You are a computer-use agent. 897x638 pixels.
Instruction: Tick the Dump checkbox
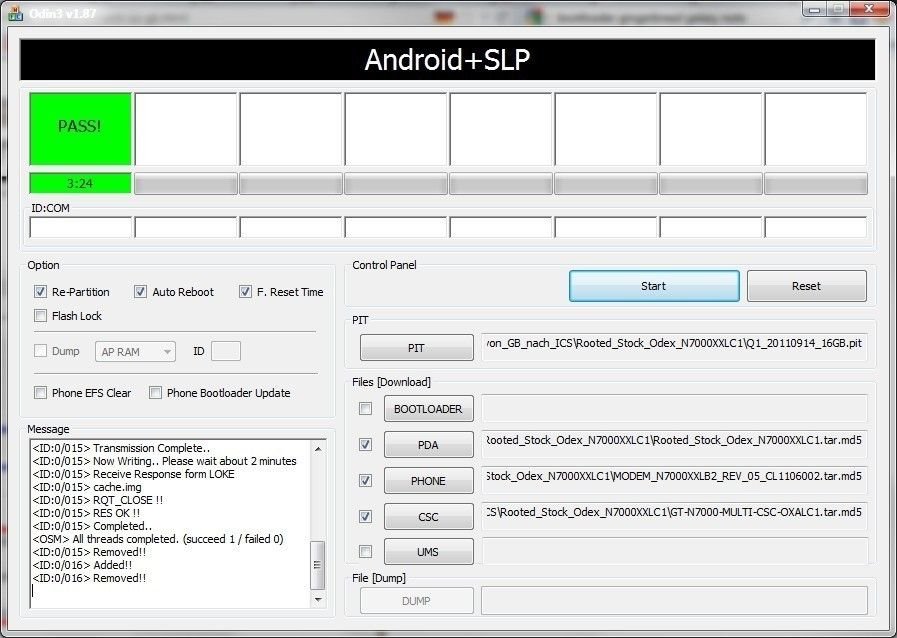(x=40, y=351)
